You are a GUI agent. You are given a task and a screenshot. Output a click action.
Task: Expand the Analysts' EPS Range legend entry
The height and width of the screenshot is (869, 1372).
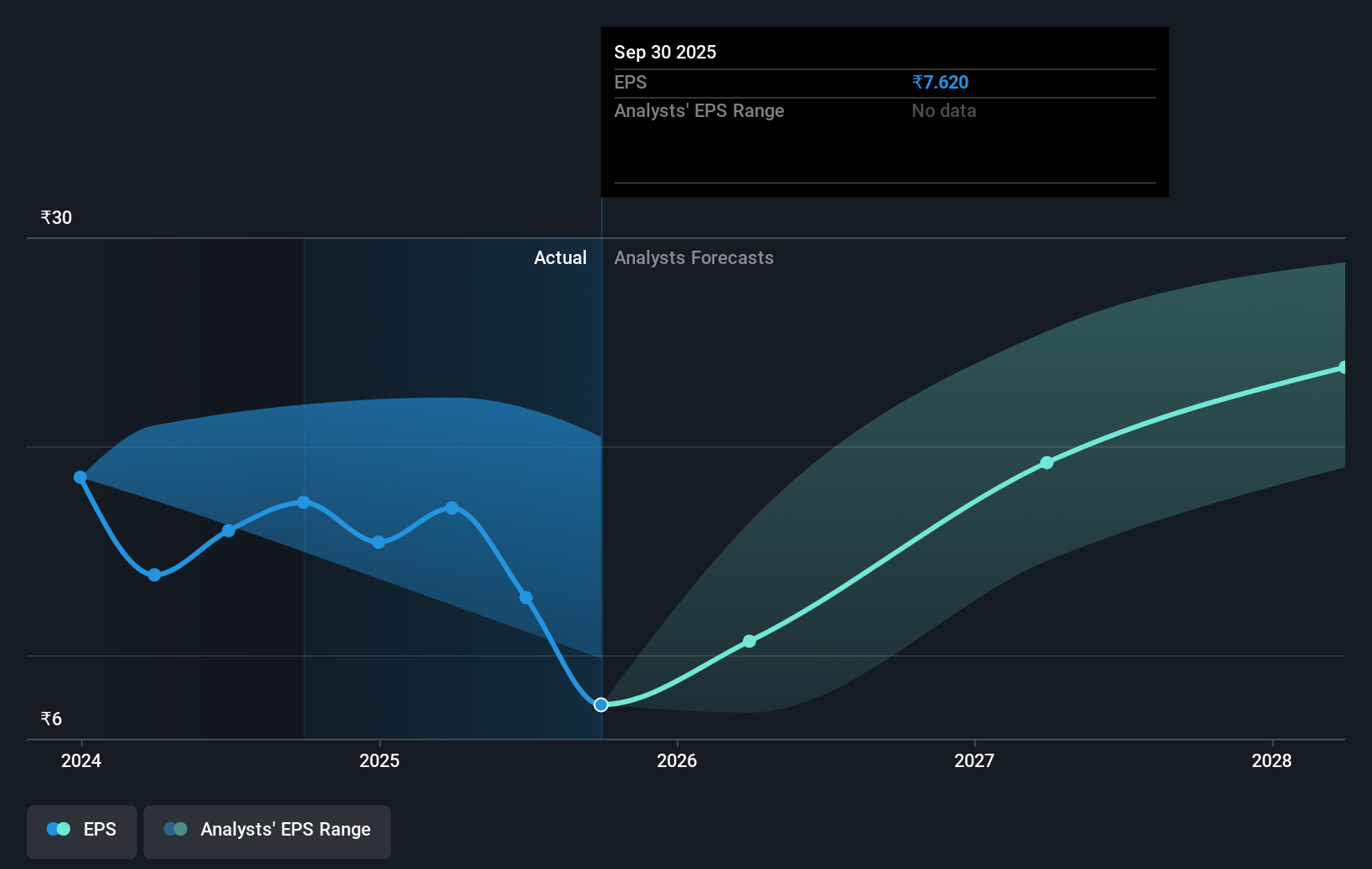(267, 830)
